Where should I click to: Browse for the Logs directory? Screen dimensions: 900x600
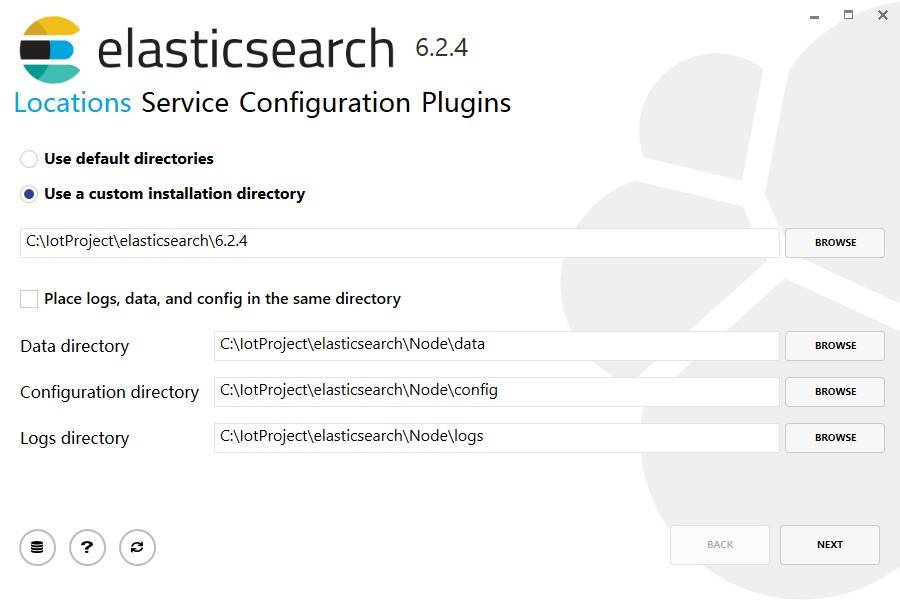[835, 438]
